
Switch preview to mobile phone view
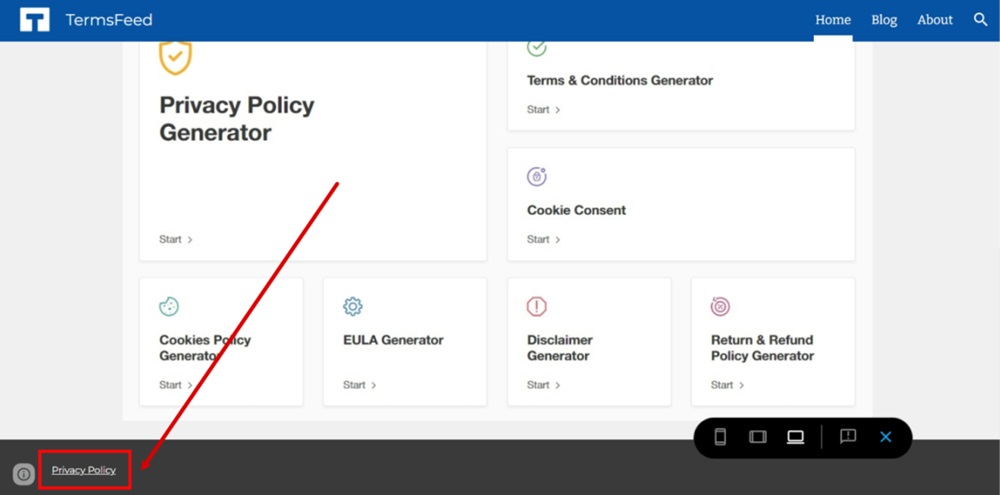click(x=720, y=437)
